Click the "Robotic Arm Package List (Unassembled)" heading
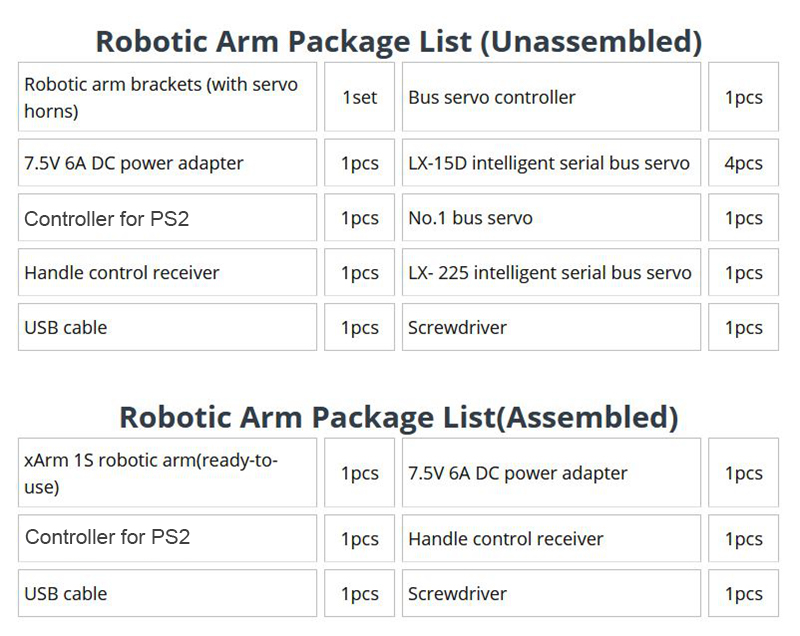 click(398, 42)
